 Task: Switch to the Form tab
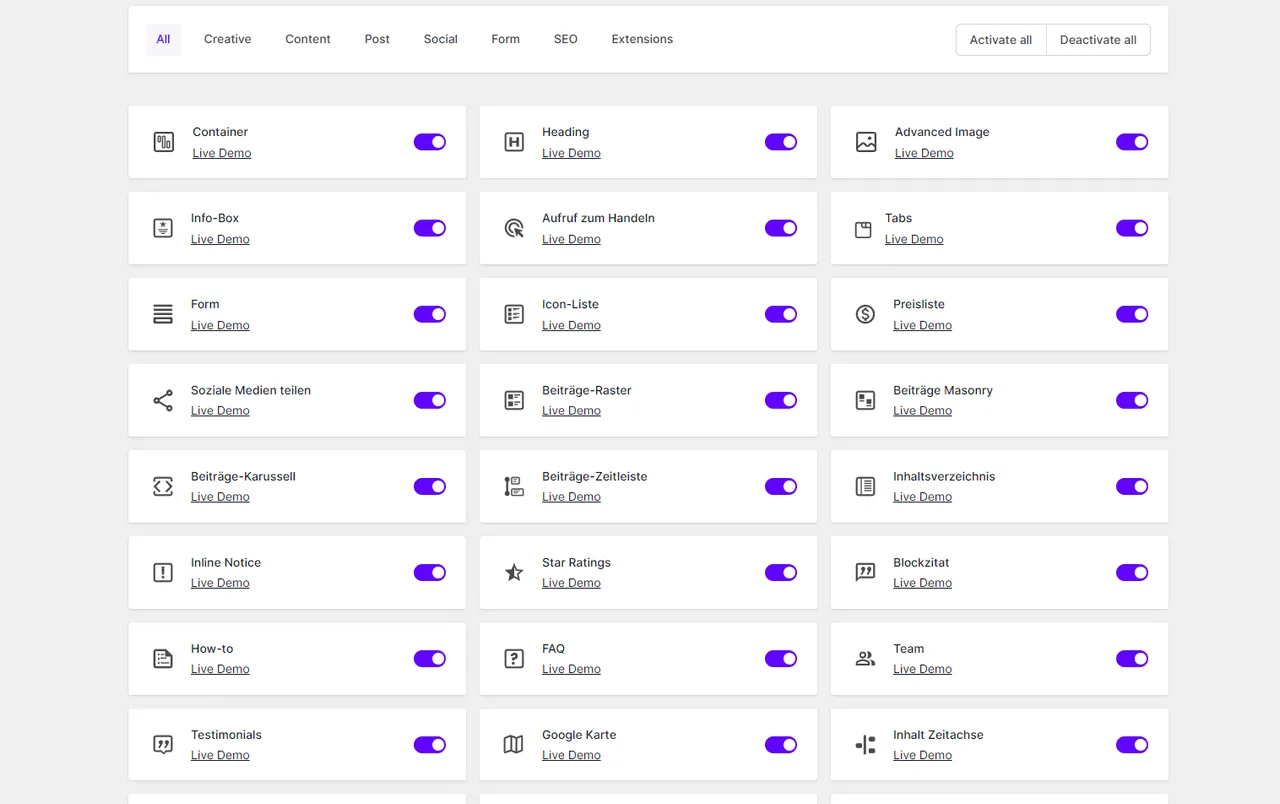coord(505,40)
